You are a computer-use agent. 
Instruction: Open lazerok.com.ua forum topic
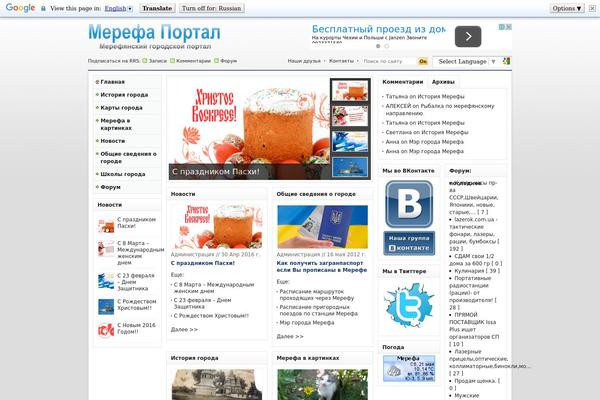[474, 234]
